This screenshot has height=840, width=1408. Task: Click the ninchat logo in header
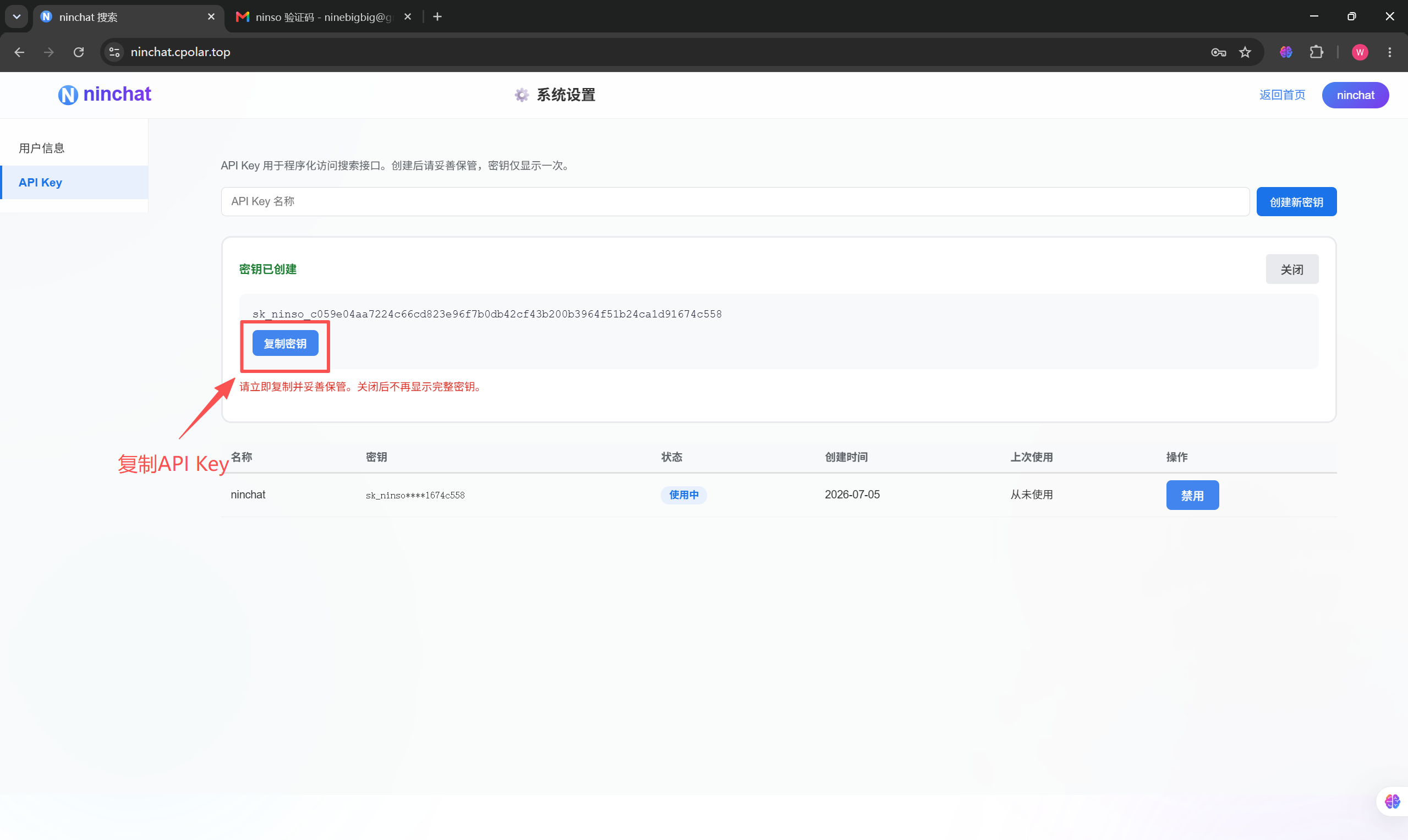105,95
